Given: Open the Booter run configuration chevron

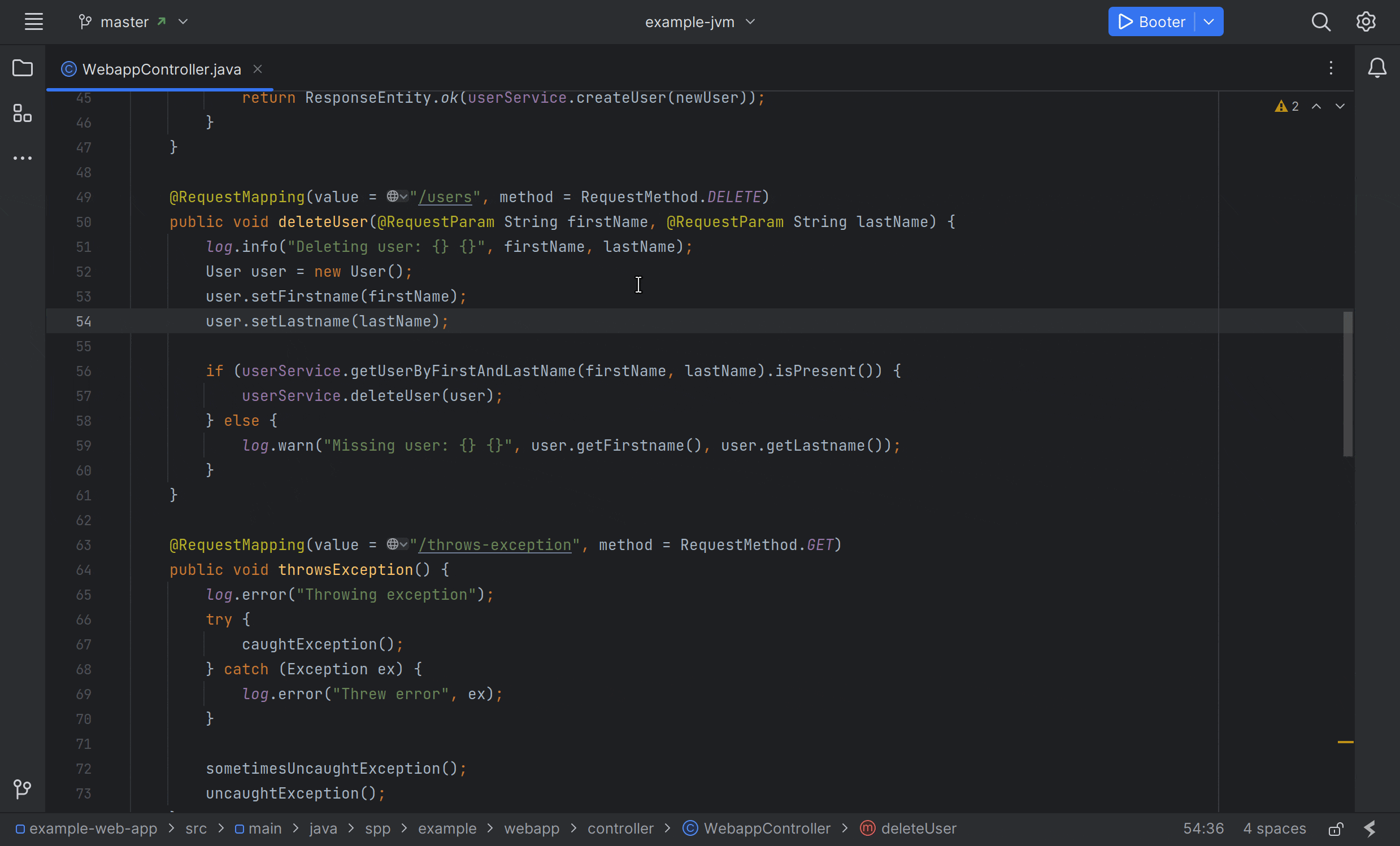Looking at the screenshot, I should (x=1208, y=21).
